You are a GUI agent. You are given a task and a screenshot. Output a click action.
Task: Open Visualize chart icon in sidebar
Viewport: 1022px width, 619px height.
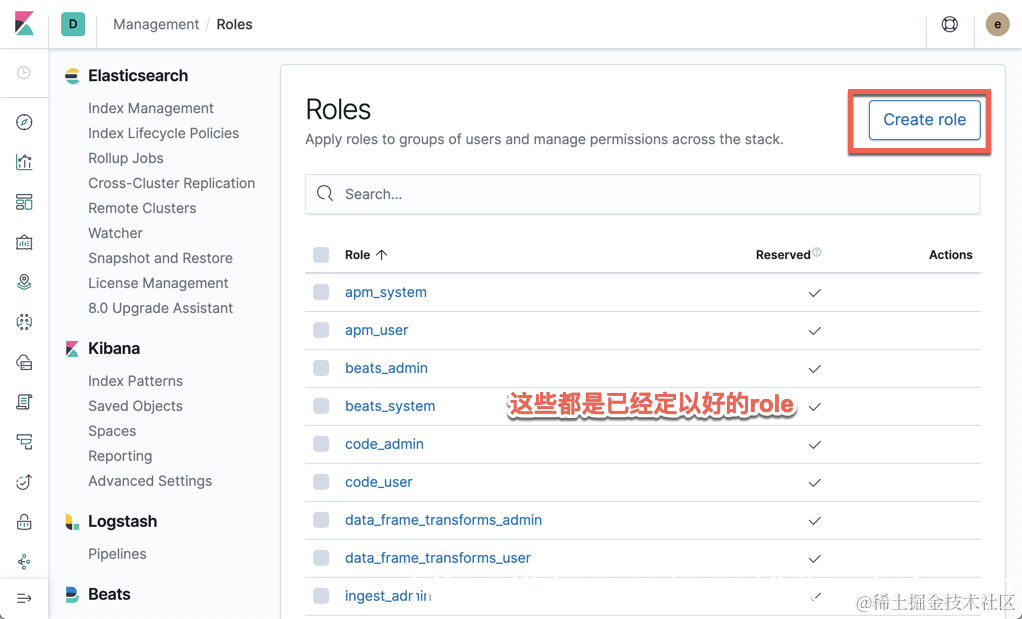24,162
